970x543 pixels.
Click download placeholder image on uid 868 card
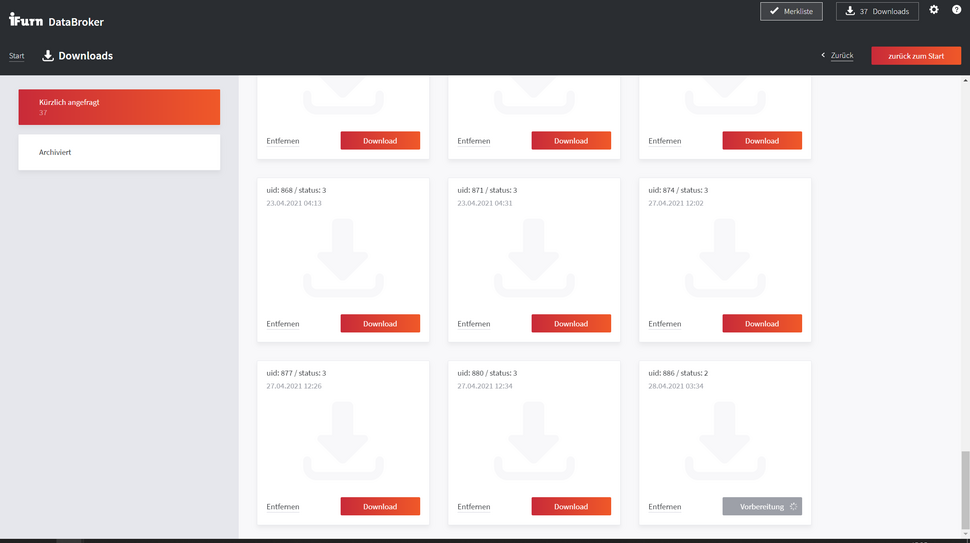click(x=343, y=258)
